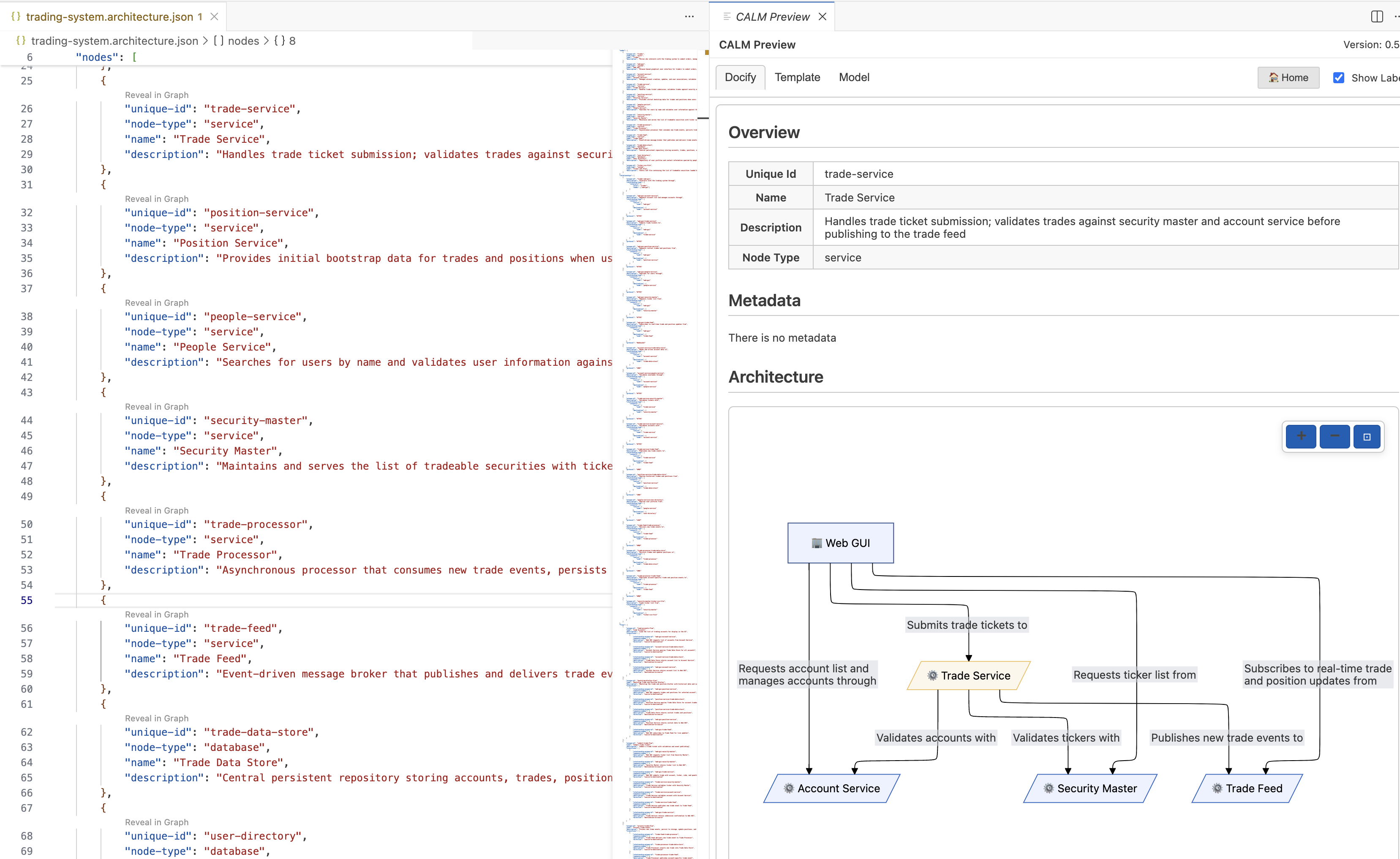Select the Trade Service node in graph

(969, 675)
